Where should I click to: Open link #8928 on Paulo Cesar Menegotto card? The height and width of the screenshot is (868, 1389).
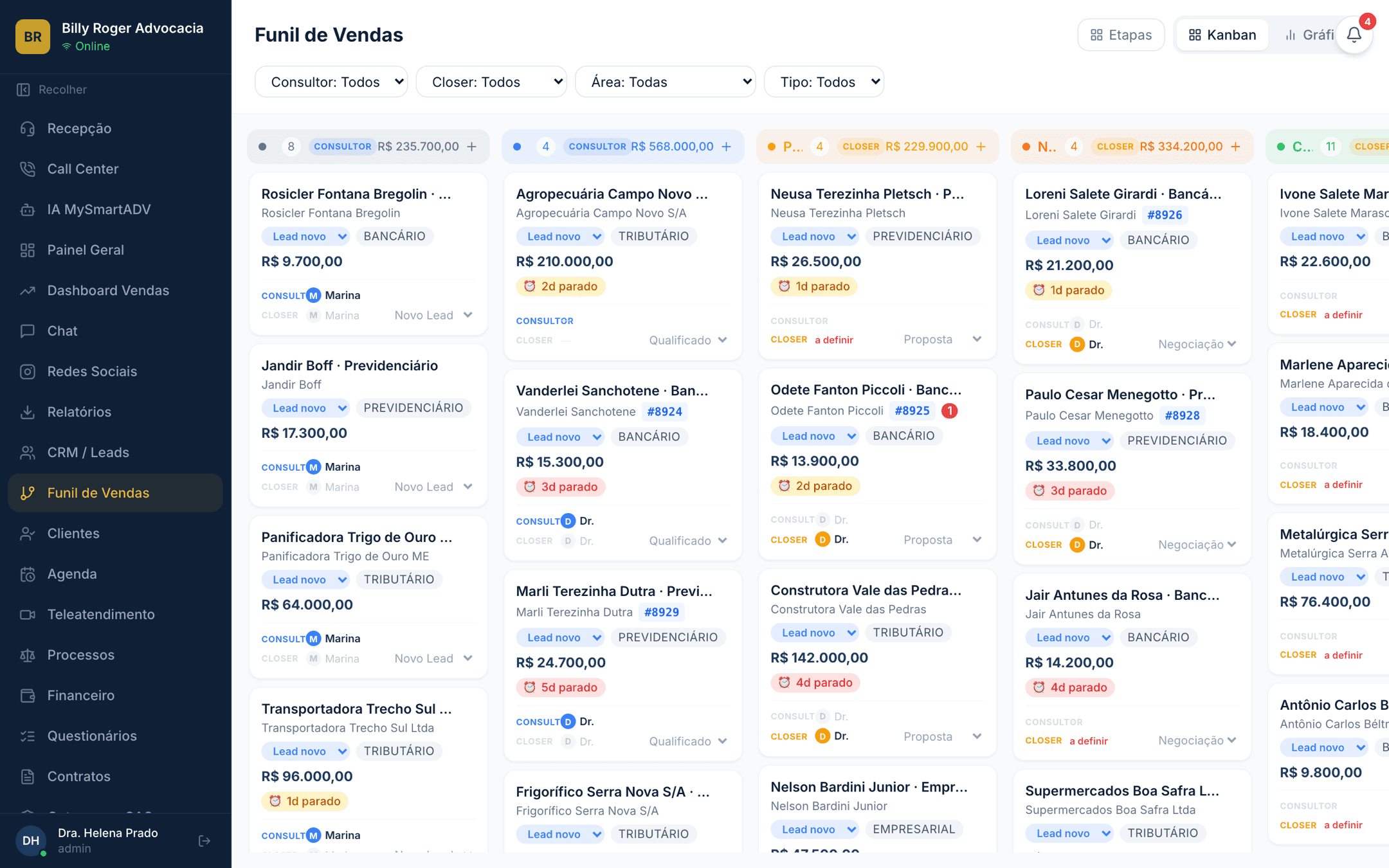coord(1182,415)
